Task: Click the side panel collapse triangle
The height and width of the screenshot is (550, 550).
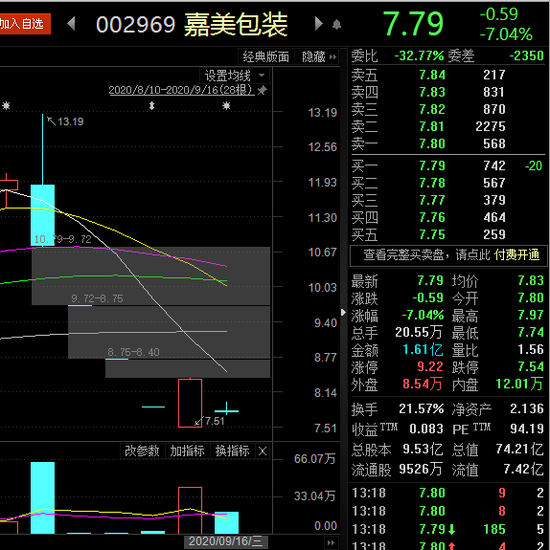Action: [343, 312]
